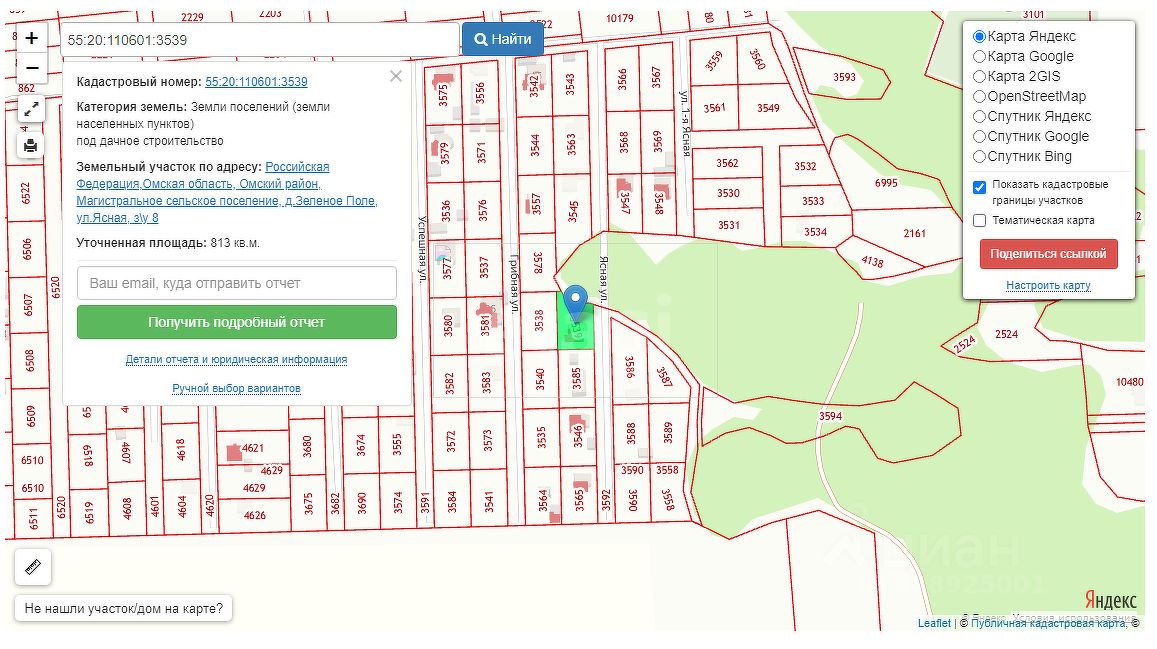Select parcel 4621 on map

252,448
